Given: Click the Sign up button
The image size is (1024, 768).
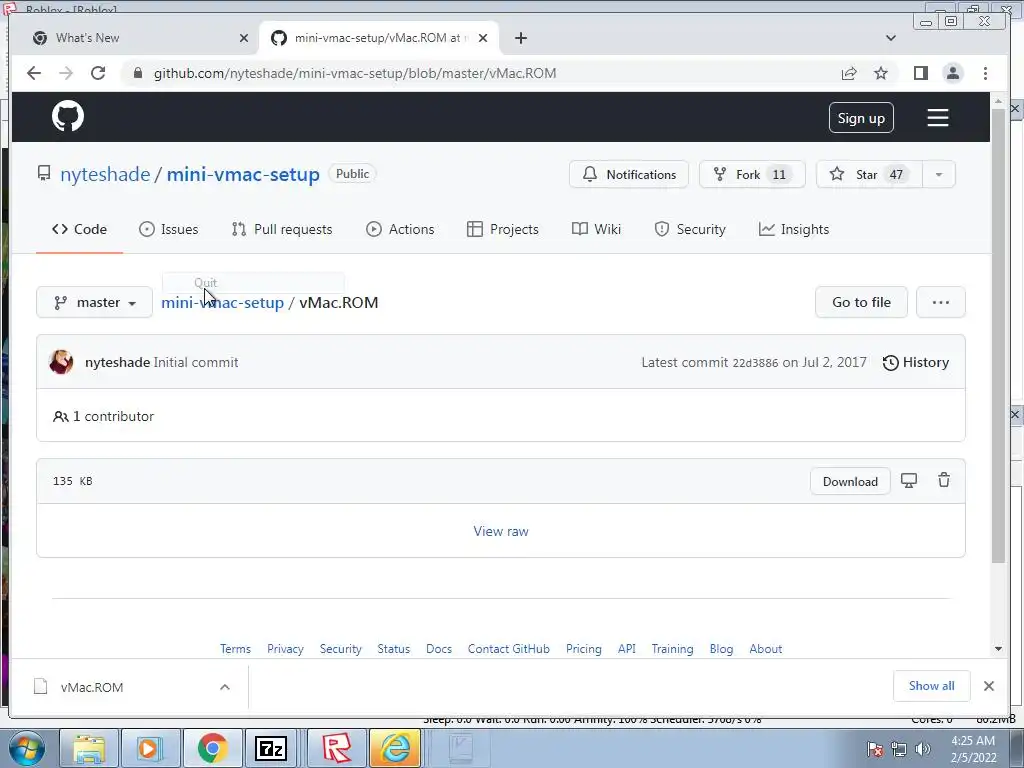Looking at the screenshot, I should [861, 118].
